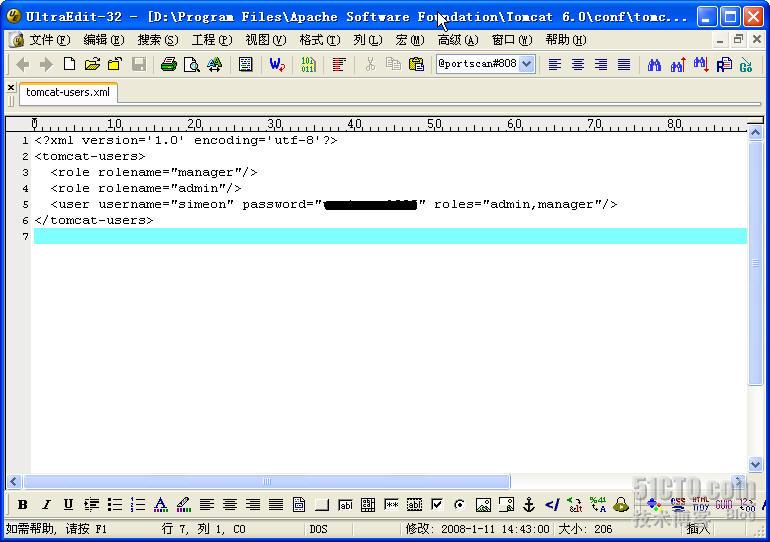Create a new blank file

pos(69,64)
